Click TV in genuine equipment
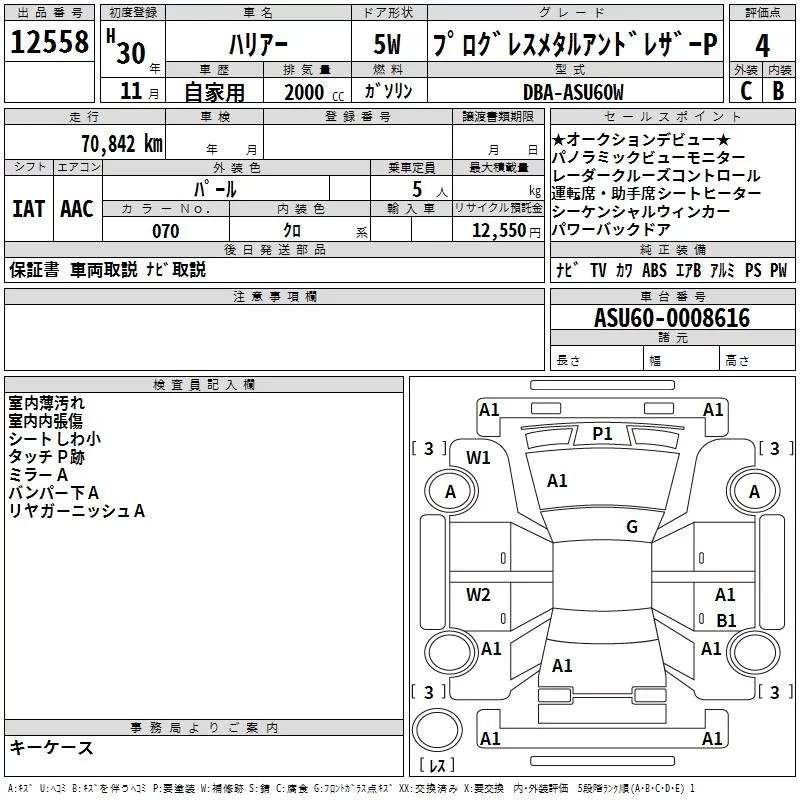The image size is (800, 800). click(598, 270)
